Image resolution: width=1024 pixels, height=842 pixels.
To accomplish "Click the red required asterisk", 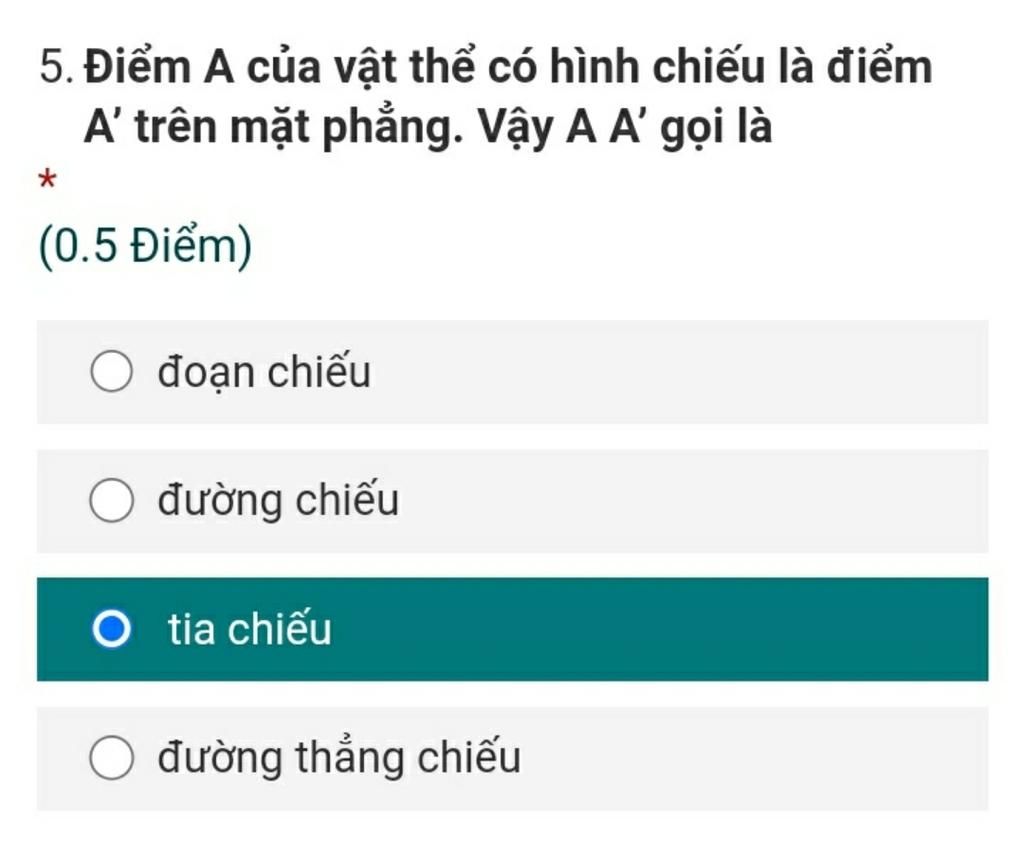I will point(47,179).
